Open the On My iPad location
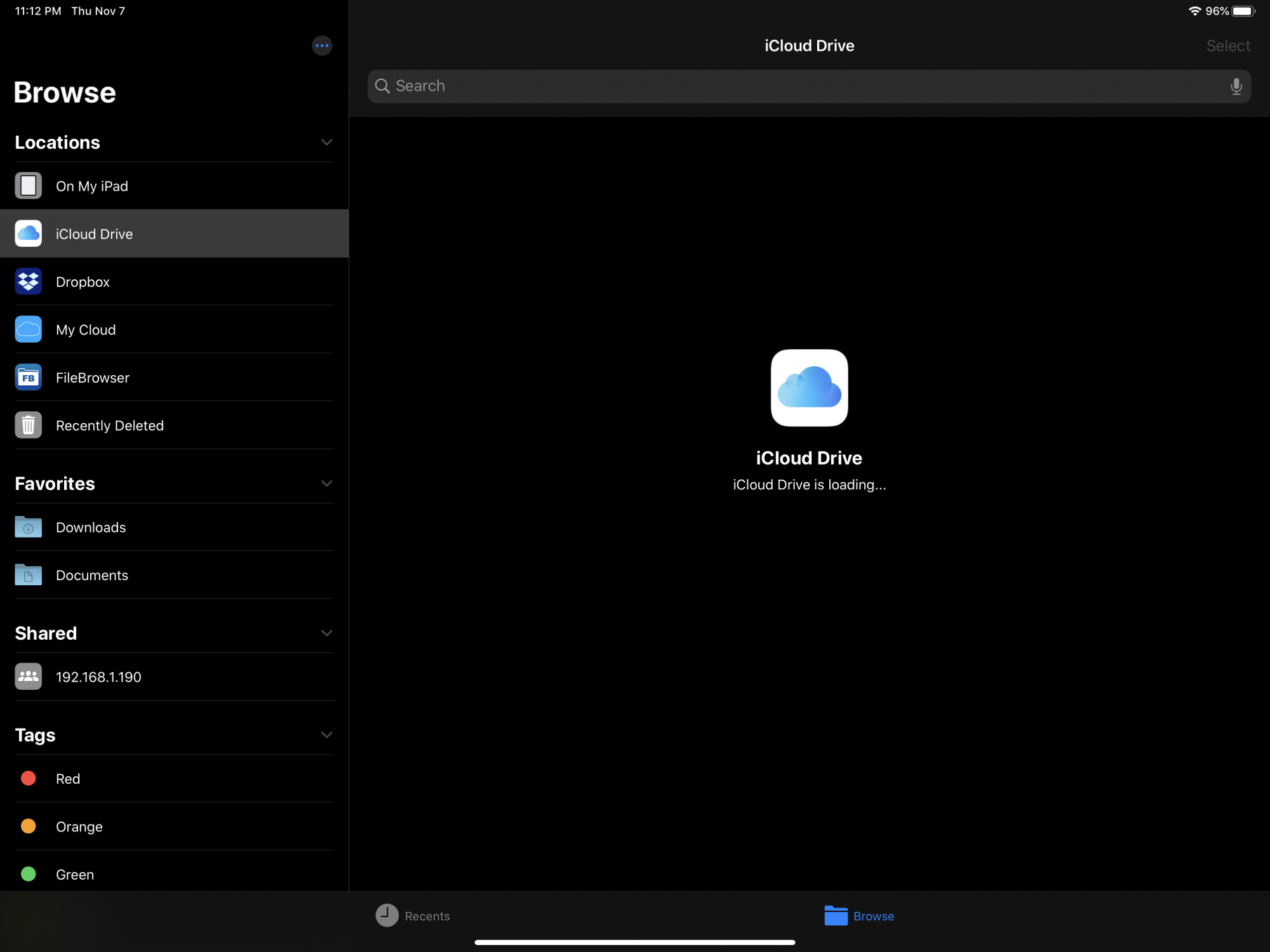This screenshot has height=952, width=1270. pos(92,186)
